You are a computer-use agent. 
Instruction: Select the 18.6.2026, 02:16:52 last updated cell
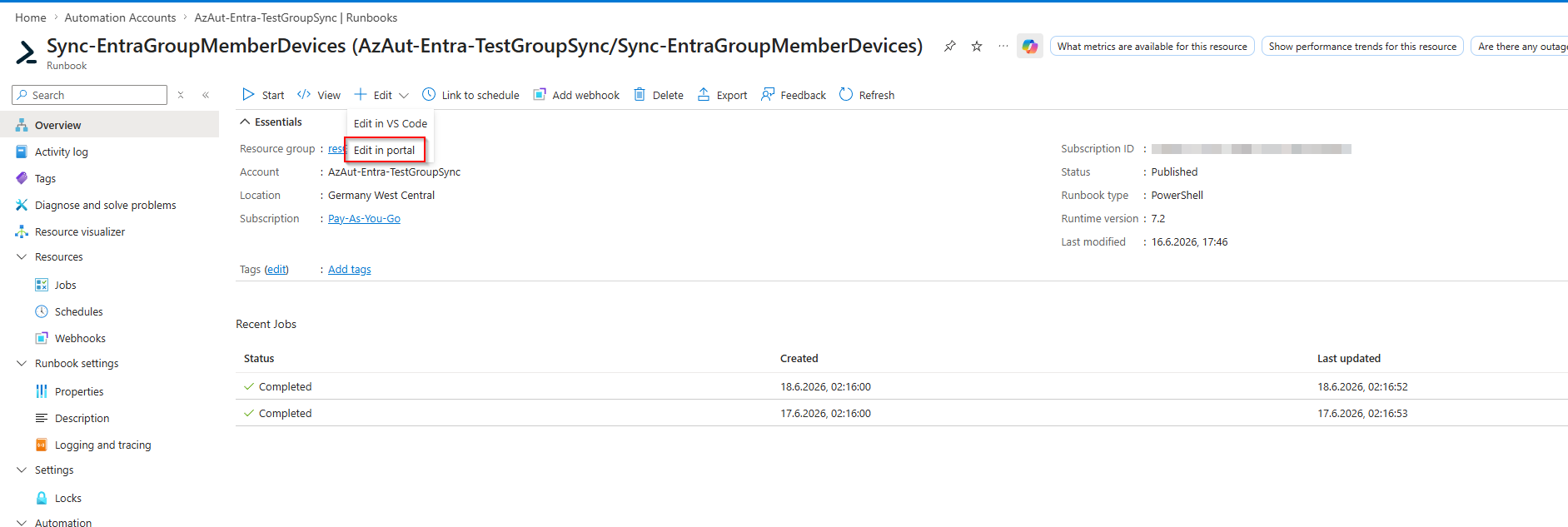tap(1362, 386)
